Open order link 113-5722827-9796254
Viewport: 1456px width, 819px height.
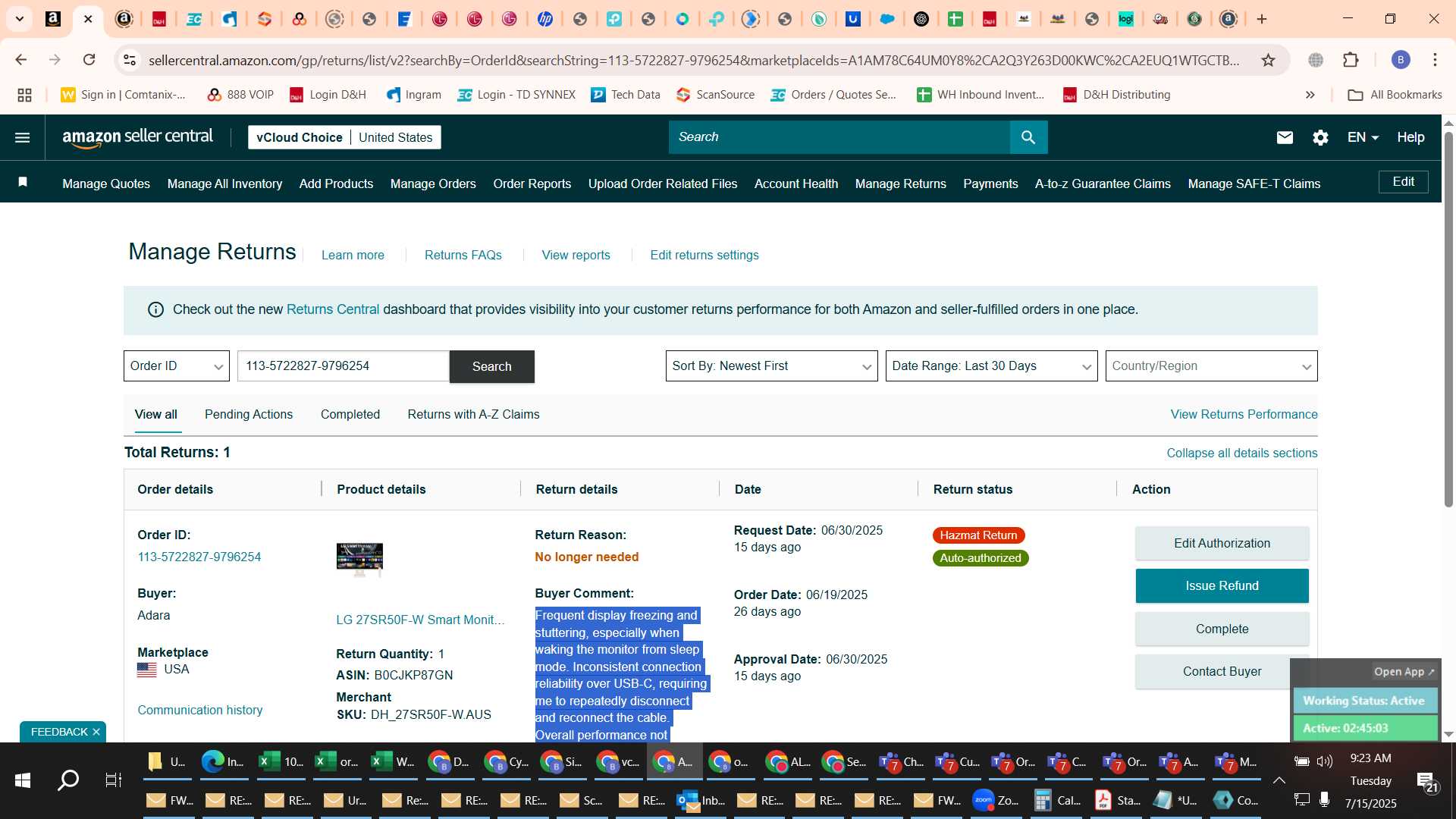199,557
